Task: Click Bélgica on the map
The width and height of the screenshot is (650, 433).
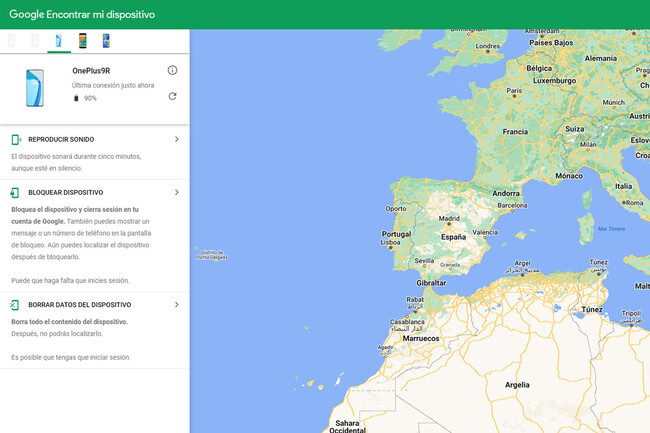Action: point(539,68)
